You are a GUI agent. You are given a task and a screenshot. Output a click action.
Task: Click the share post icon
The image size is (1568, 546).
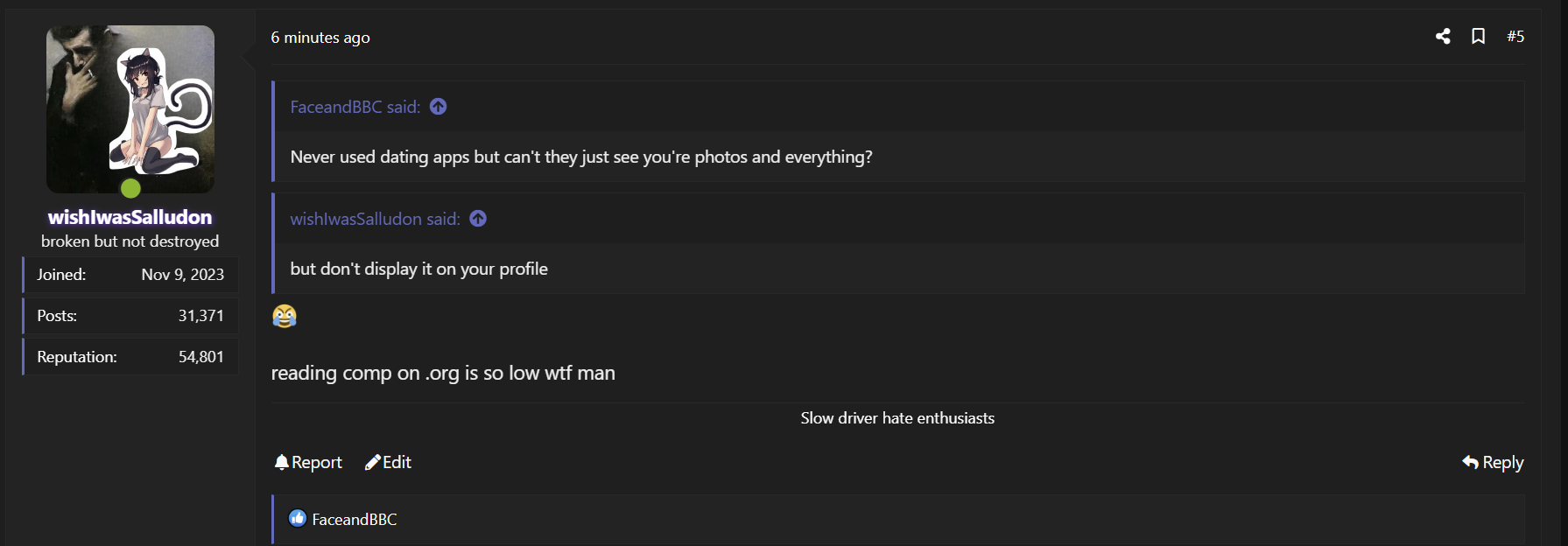1443,36
